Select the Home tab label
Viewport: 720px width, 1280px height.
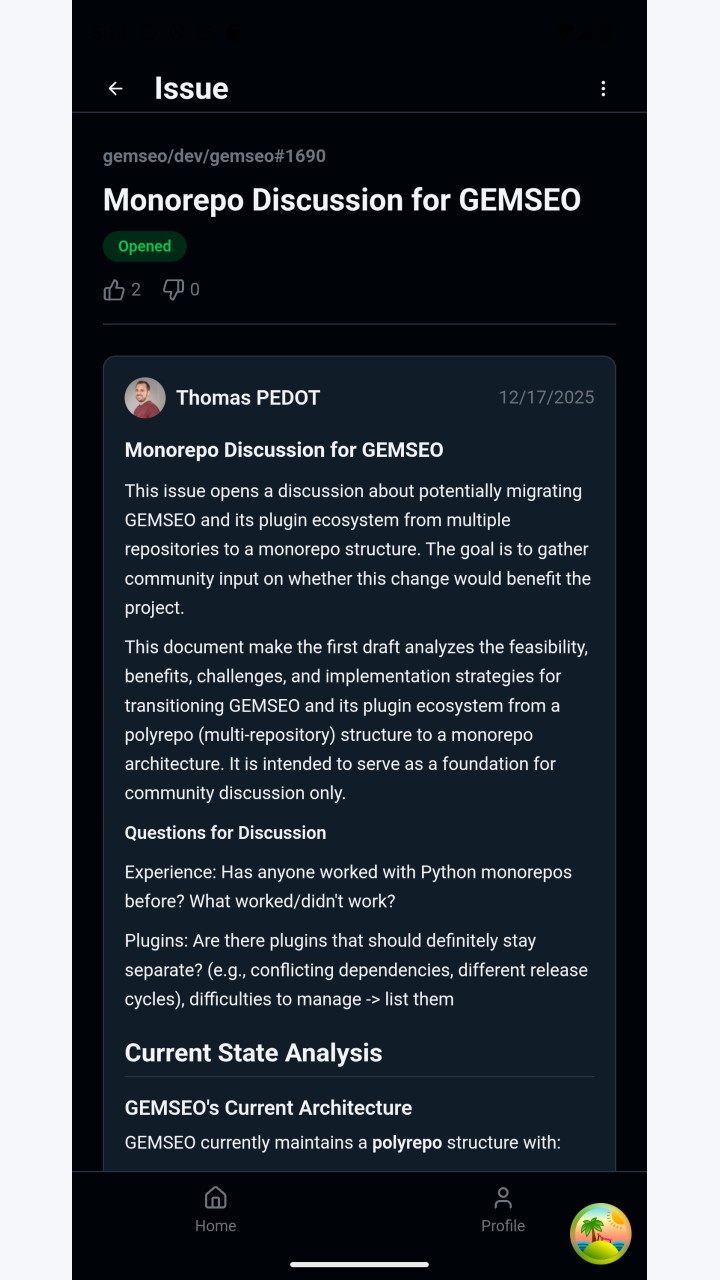click(x=215, y=1226)
